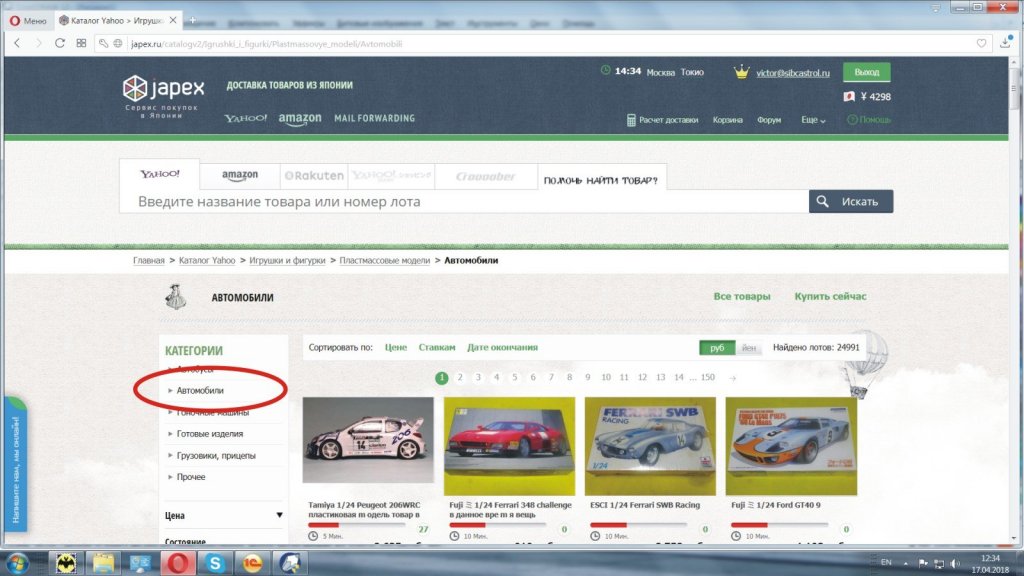1024x576 pixels.
Task: Bookmark the page with the heart icon
Action: click(981, 43)
